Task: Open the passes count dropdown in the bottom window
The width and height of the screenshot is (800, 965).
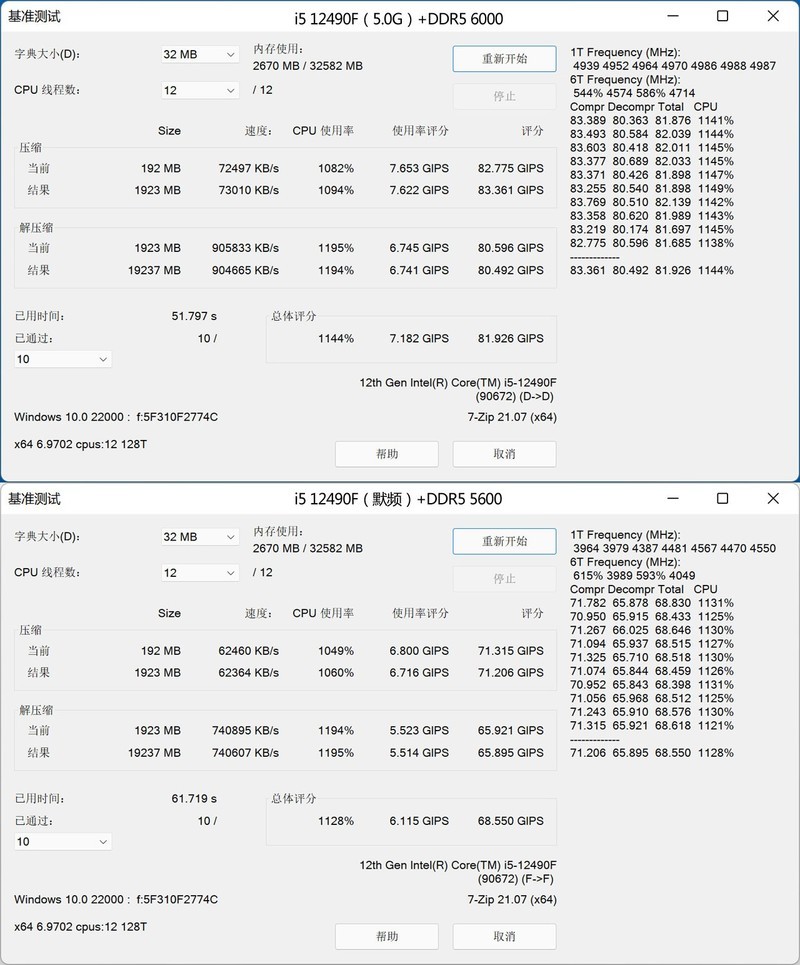Action: pyautogui.click(x=62, y=841)
